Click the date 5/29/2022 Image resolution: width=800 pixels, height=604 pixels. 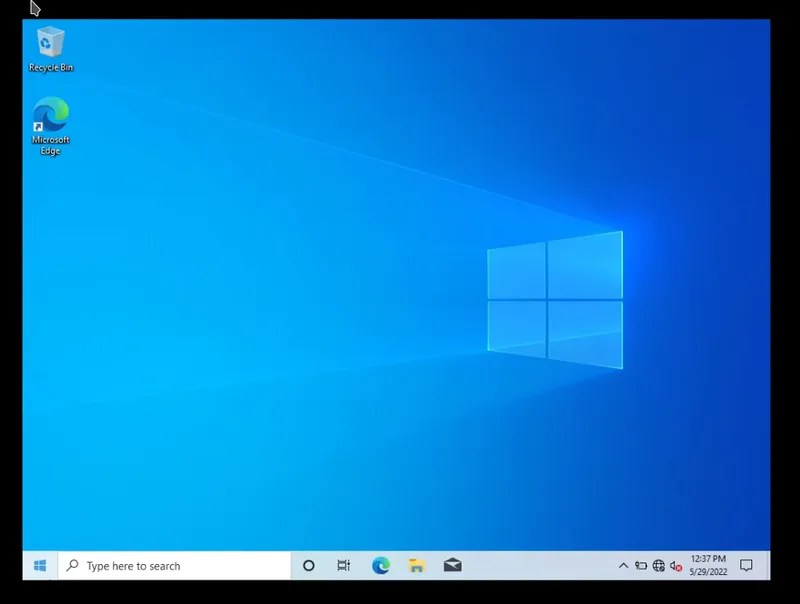click(x=707, y=572)
